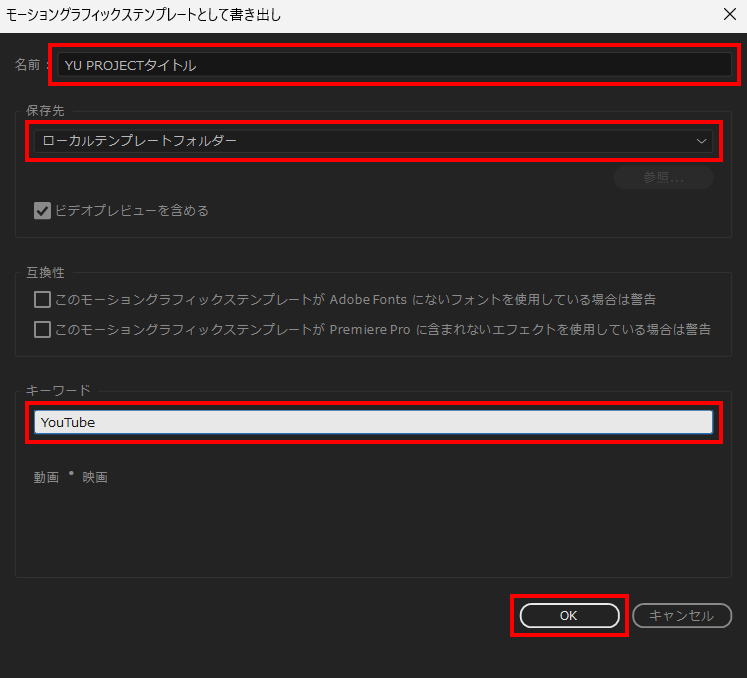747x678 pixels.
Task: Close the export dialog with the X button
Action: 730,14
